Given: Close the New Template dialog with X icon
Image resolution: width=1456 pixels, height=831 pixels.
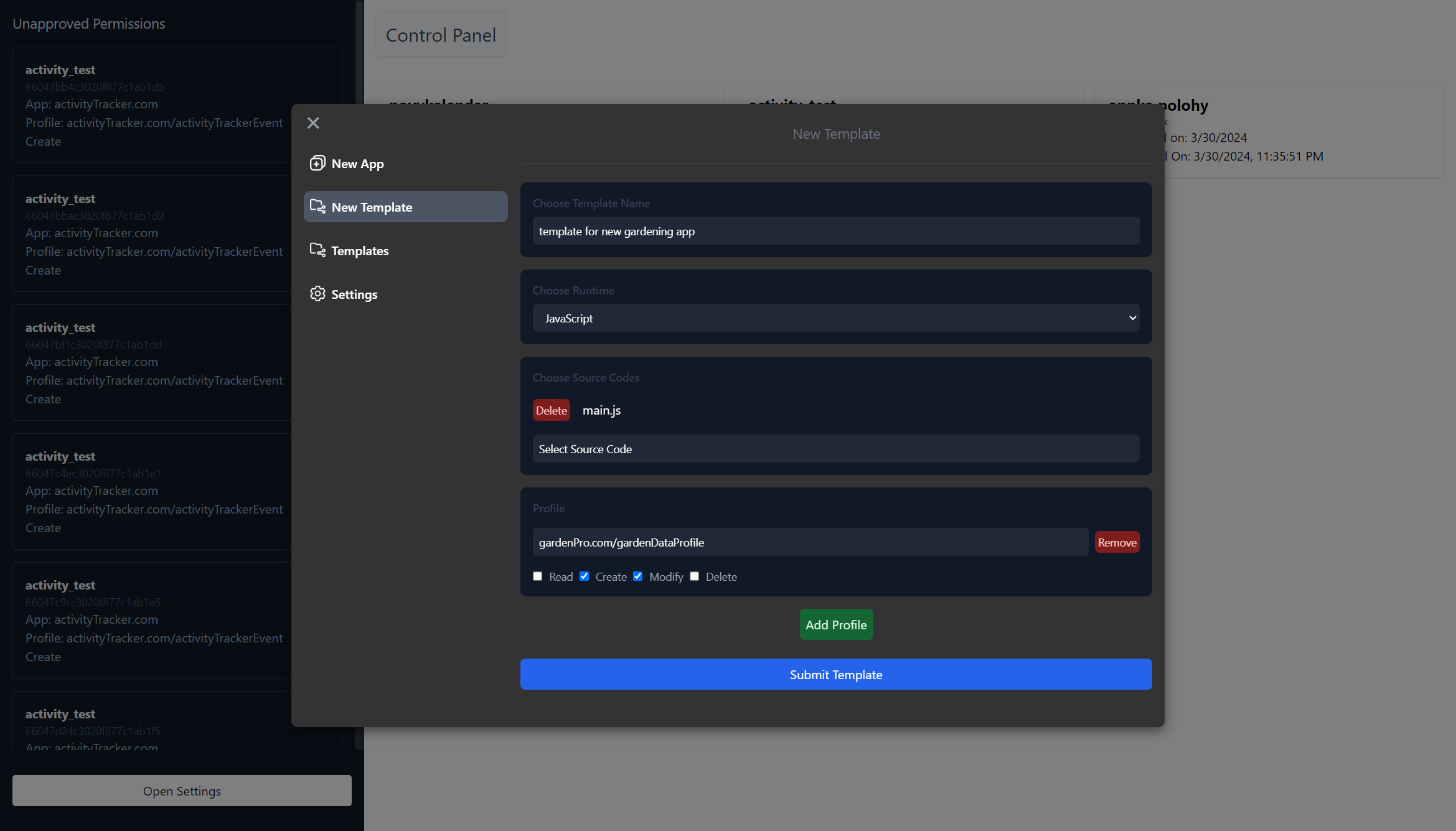Looking at the screenshot, I should pos(313,123).
